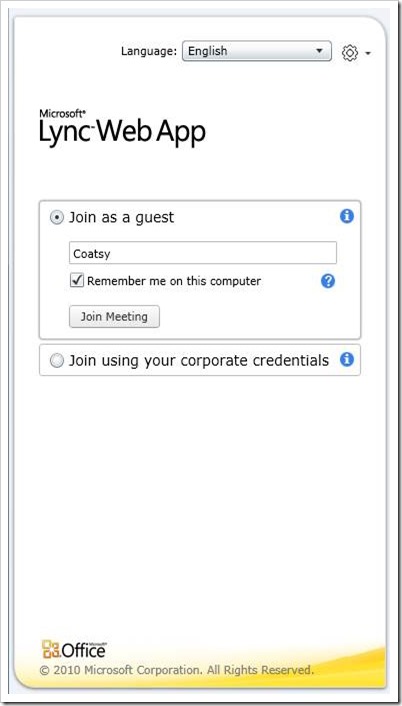This screenshot has height=706, width=402.
Task: Click Join using your corporate credentials text
Action: 199,361
